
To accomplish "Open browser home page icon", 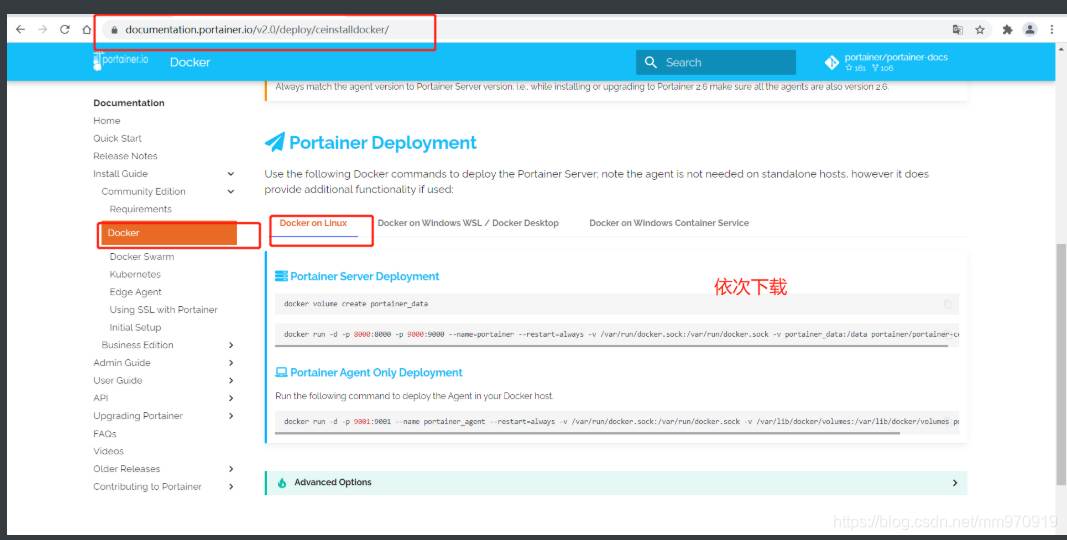I will tap(86, 30).
